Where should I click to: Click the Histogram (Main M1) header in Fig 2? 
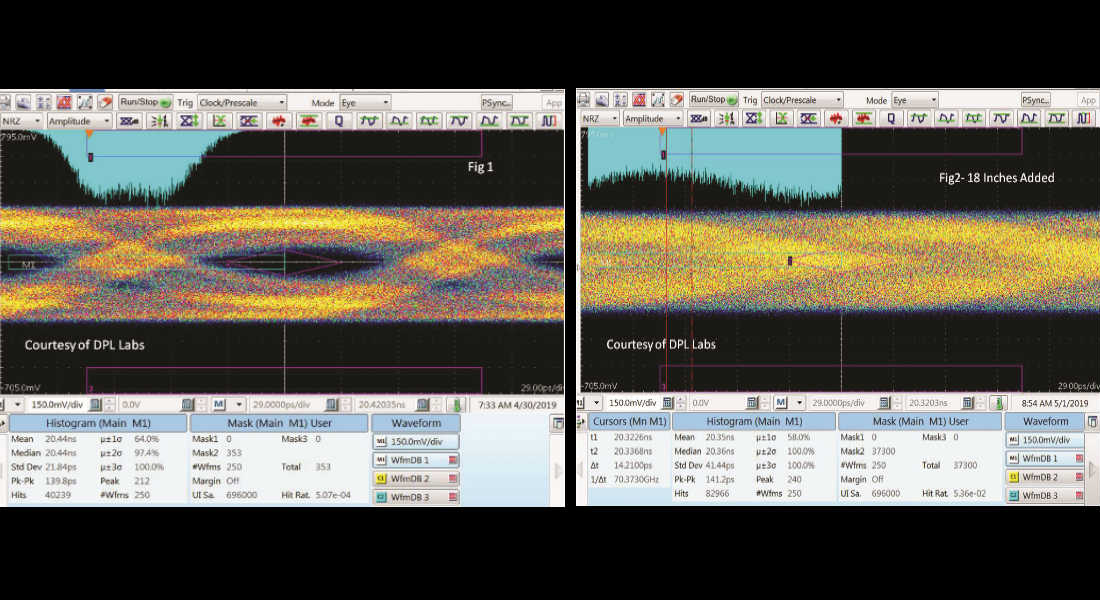point(754,421)
